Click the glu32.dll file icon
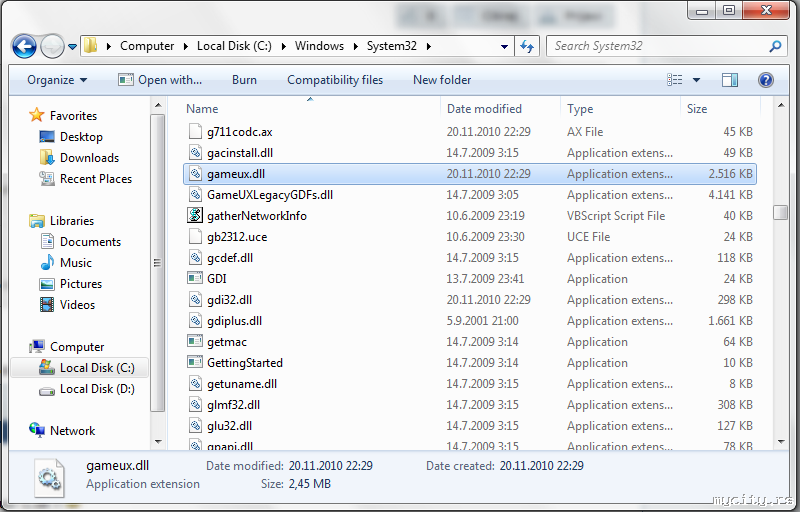800x512 pixels. click(x=195, y=425)
